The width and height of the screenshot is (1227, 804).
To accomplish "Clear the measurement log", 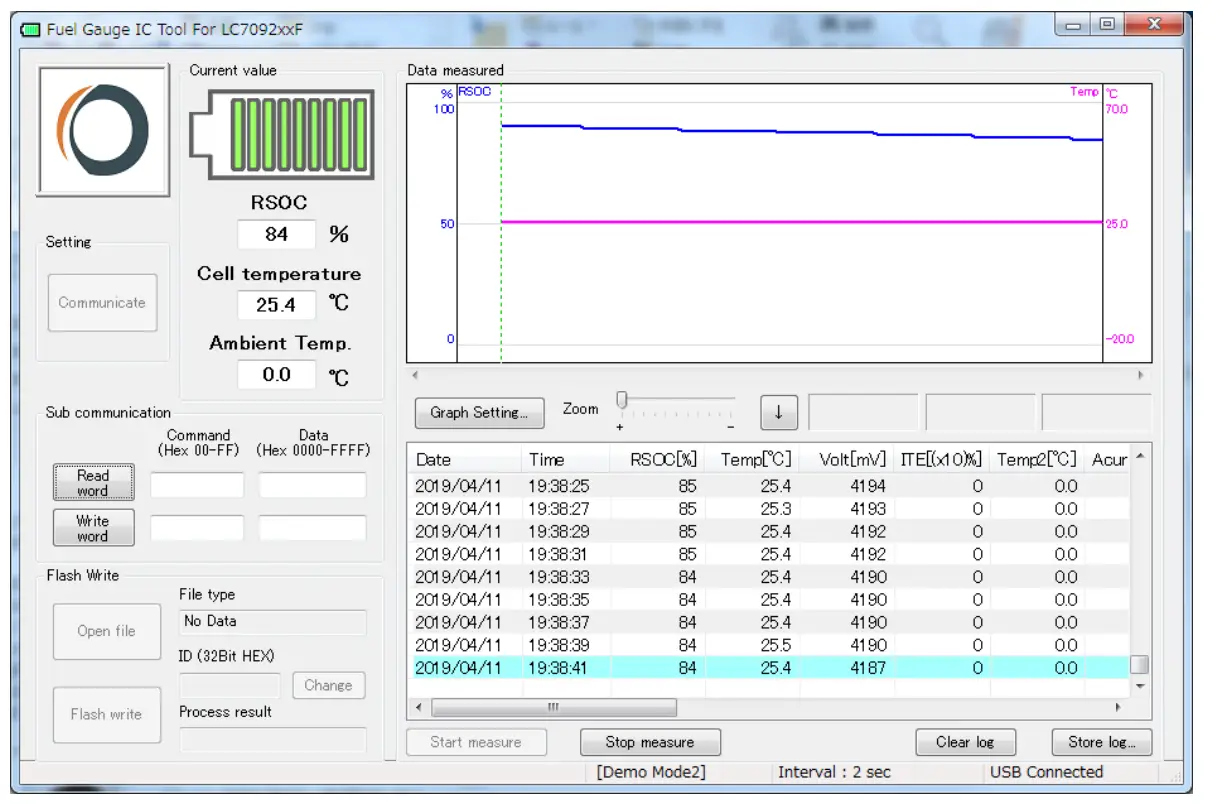I will 964,742.
